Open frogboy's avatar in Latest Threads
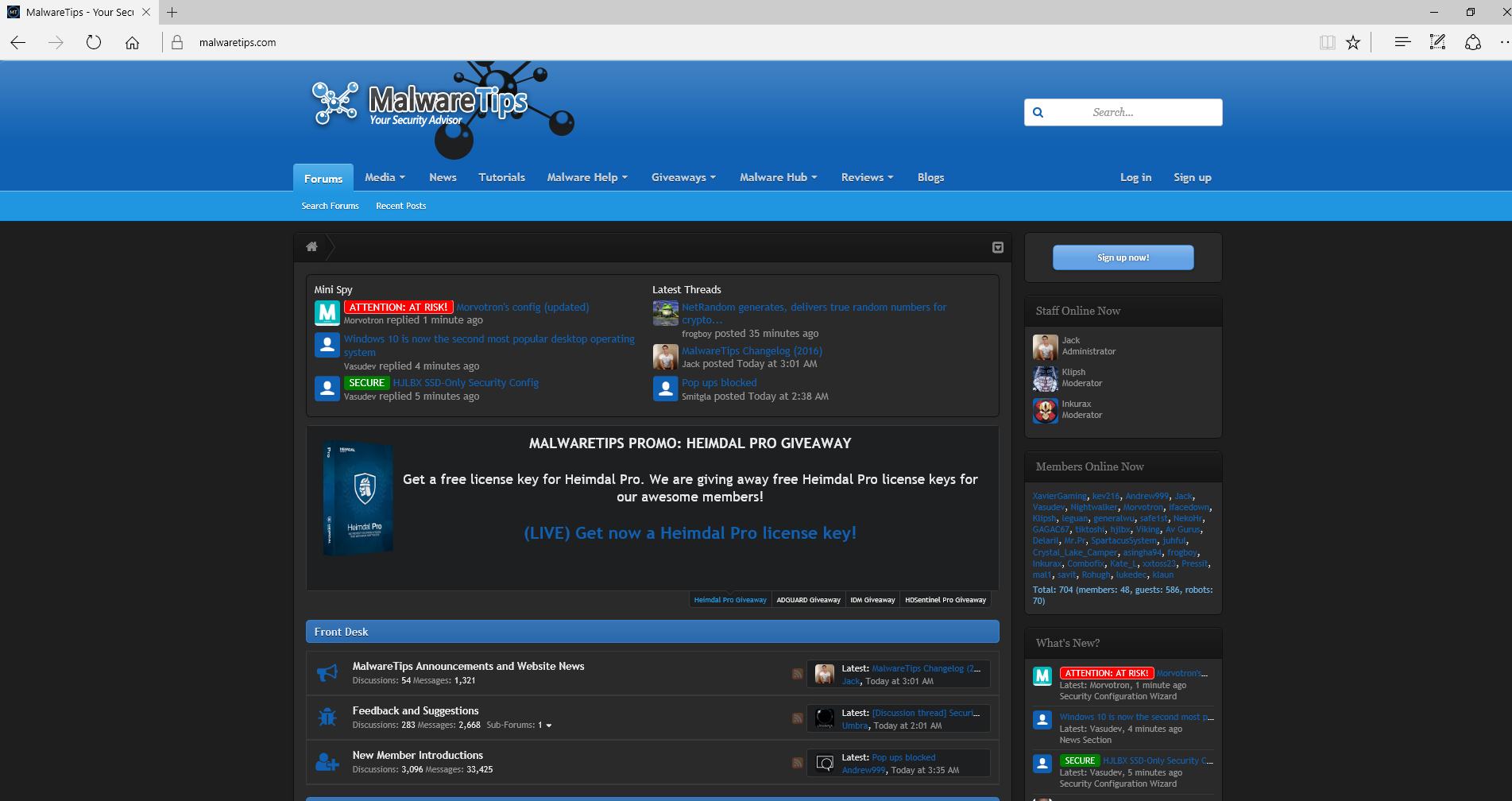The width and height of the screenshot is (1512, 801). click(666, 313)
